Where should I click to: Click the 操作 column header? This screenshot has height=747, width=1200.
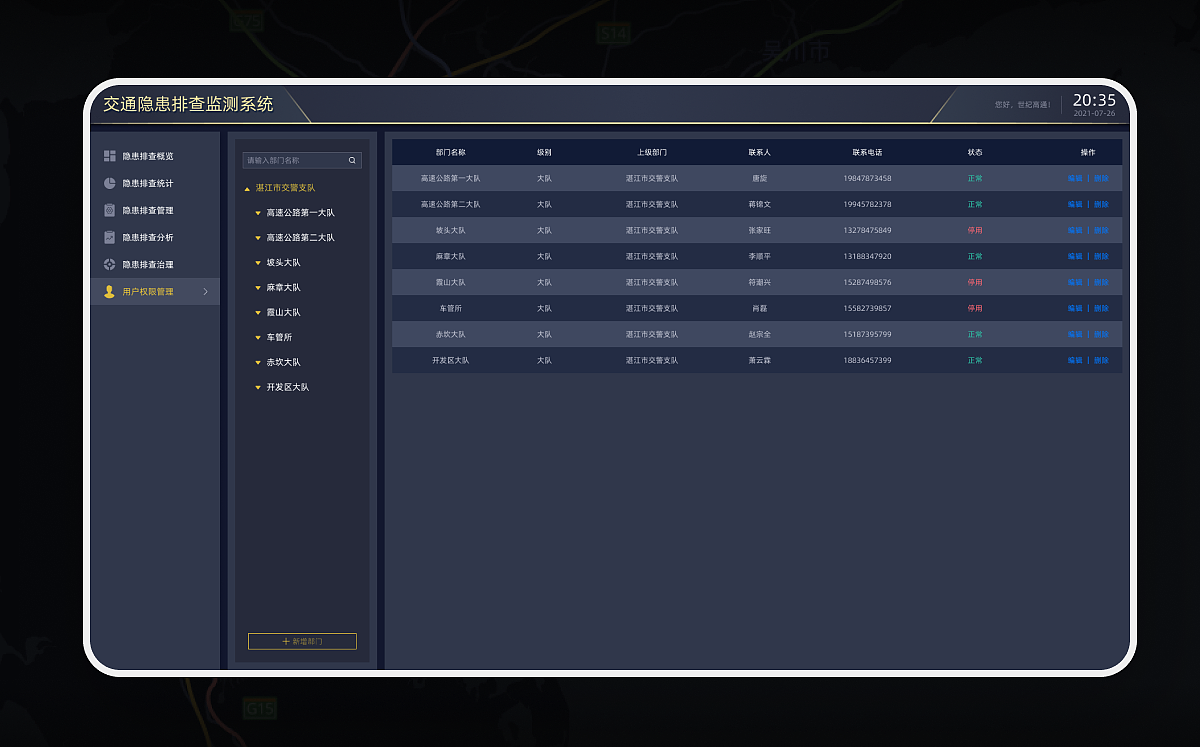coord(1088,152)
